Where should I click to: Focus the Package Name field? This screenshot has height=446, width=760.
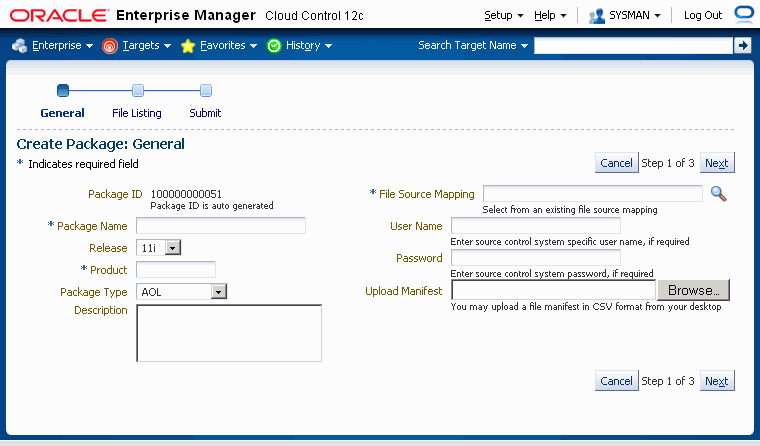(221, 226)
